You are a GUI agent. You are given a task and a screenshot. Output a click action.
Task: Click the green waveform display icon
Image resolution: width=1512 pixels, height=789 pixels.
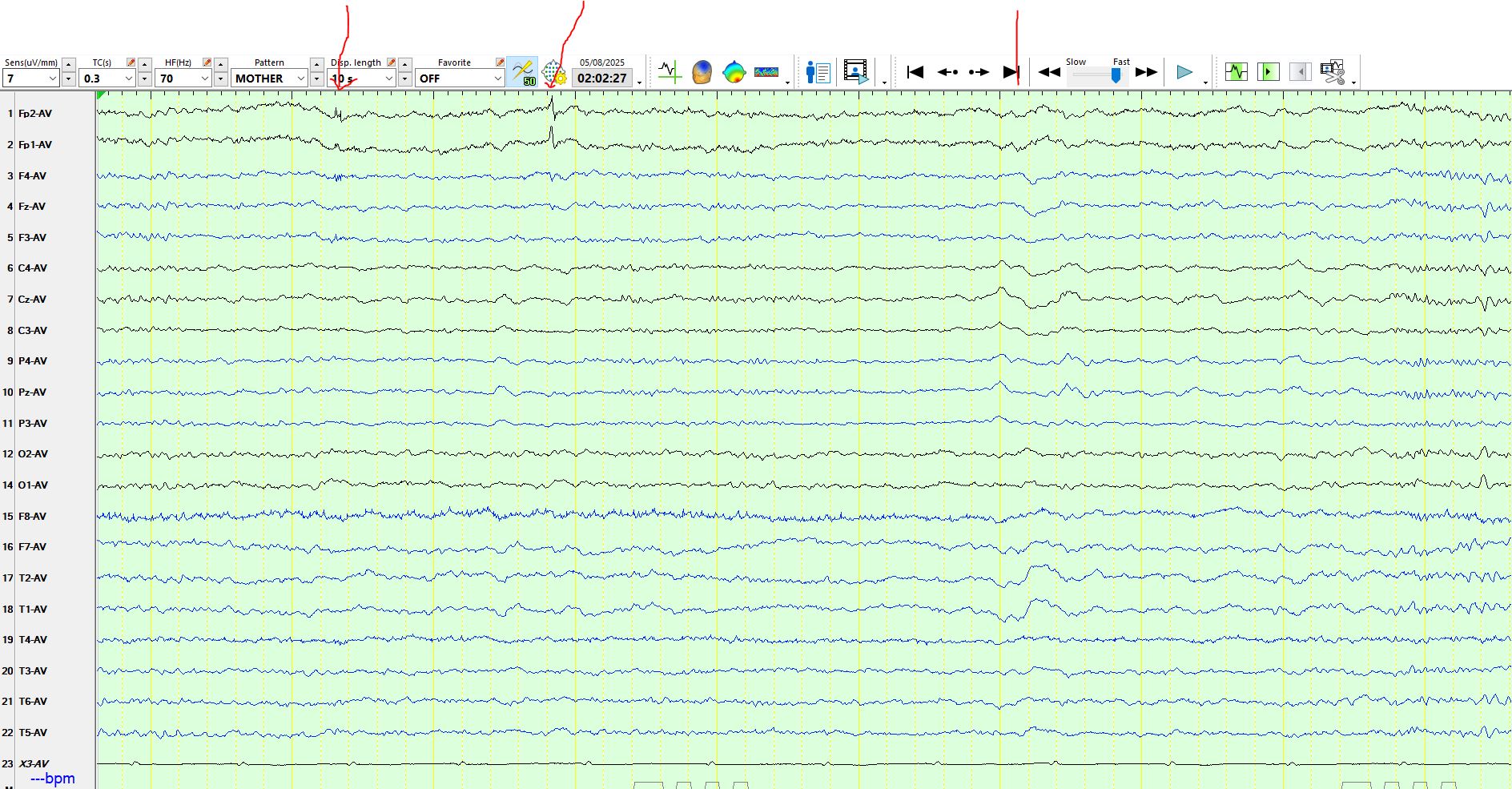(1237, 72)
